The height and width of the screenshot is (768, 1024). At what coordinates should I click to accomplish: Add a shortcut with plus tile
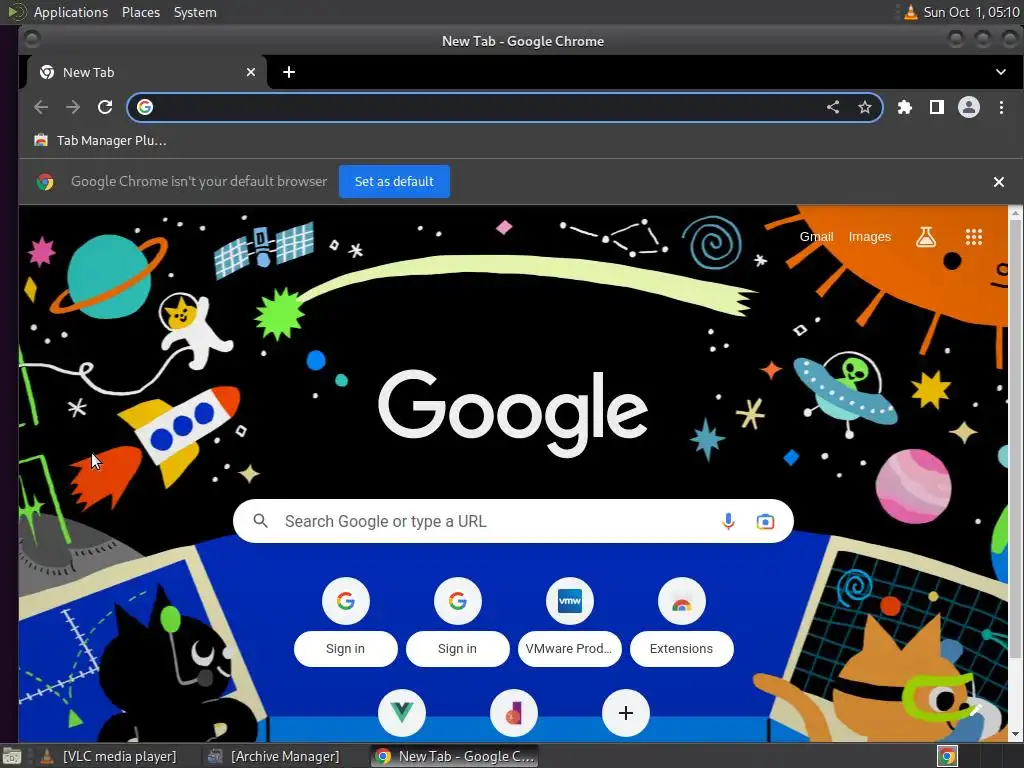[x=626, y=712]
